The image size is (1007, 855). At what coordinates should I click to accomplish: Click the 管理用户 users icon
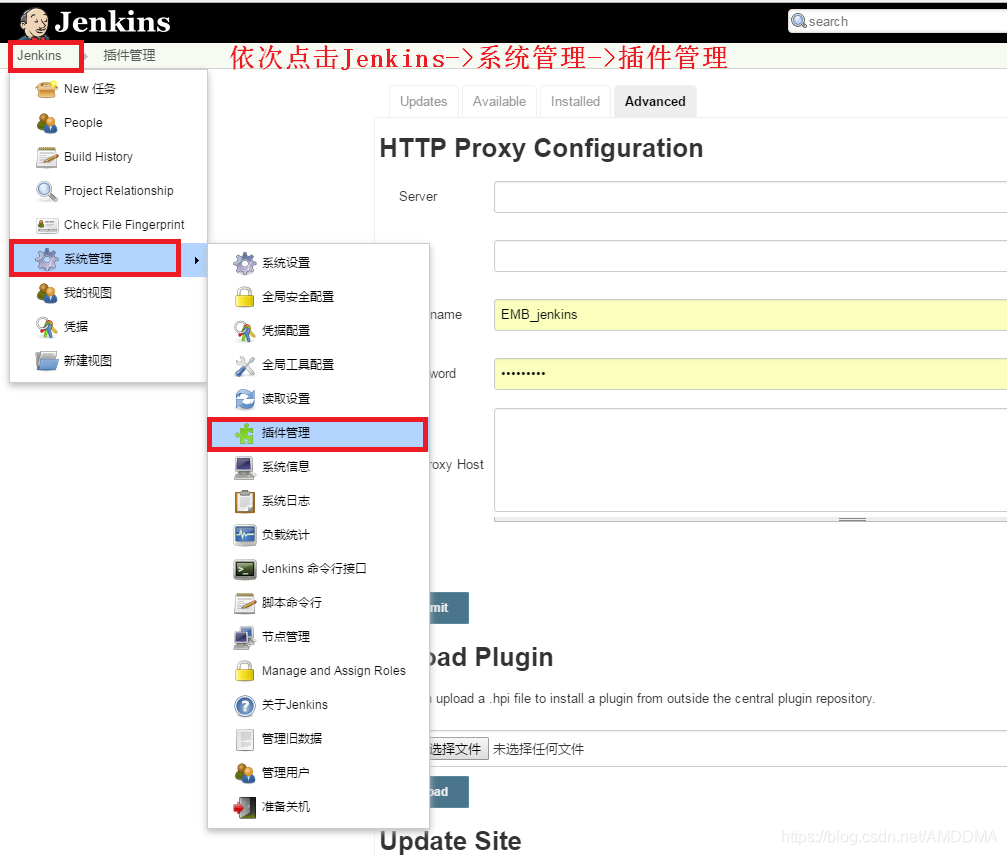click(245, 773)
